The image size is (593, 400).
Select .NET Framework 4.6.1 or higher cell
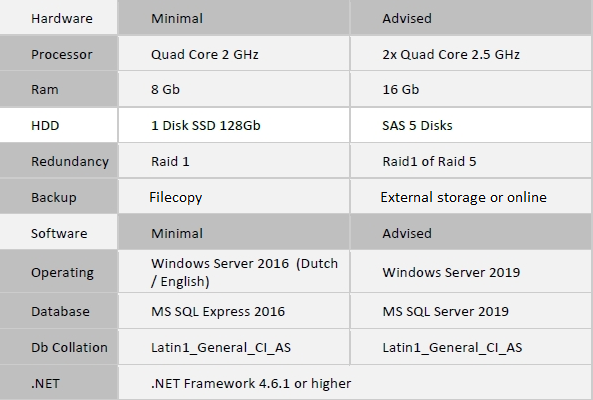coord(355,383)
